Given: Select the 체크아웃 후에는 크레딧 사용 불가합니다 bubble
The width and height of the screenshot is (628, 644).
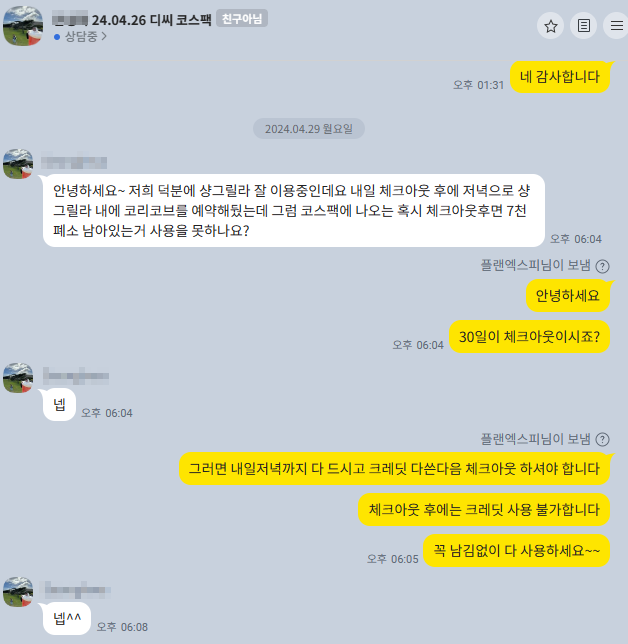Looking at the screenshot, I should (x=484, y=510).
